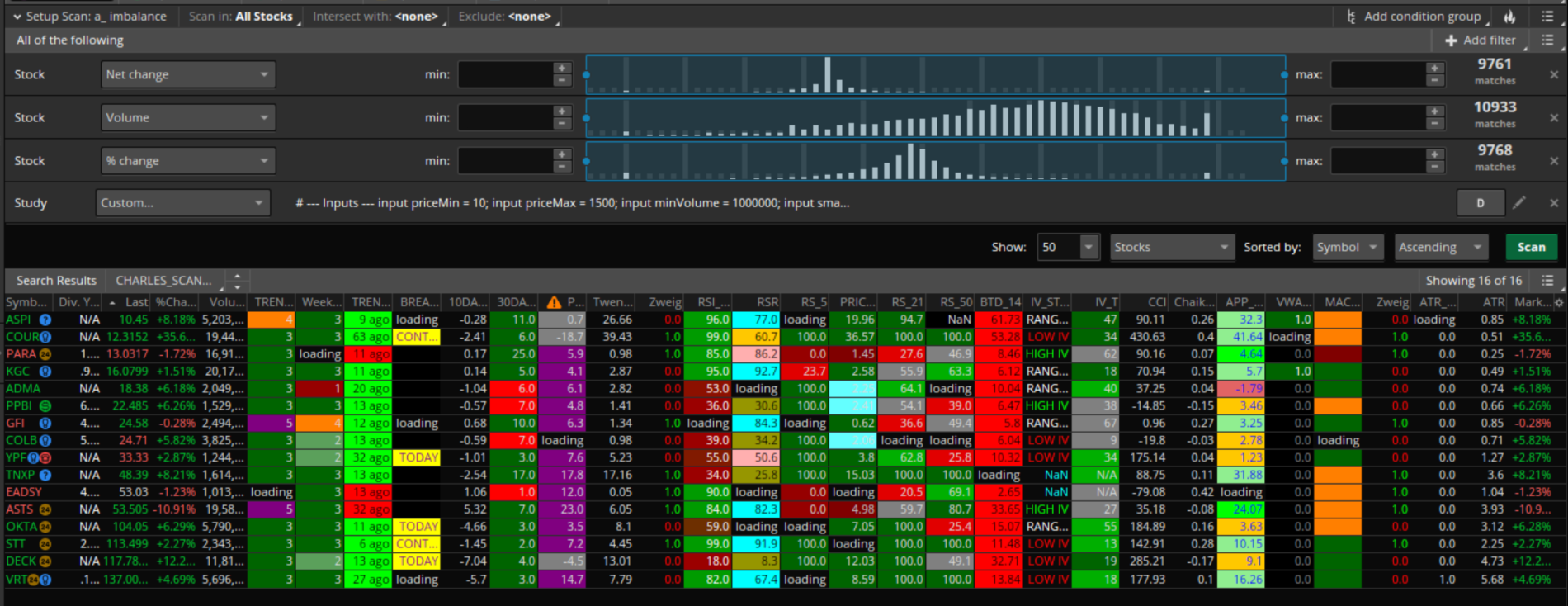Edit the custom study with pencil icon
The width and height of the screenshot is (1568, 606).
(x=1519, y=202)
